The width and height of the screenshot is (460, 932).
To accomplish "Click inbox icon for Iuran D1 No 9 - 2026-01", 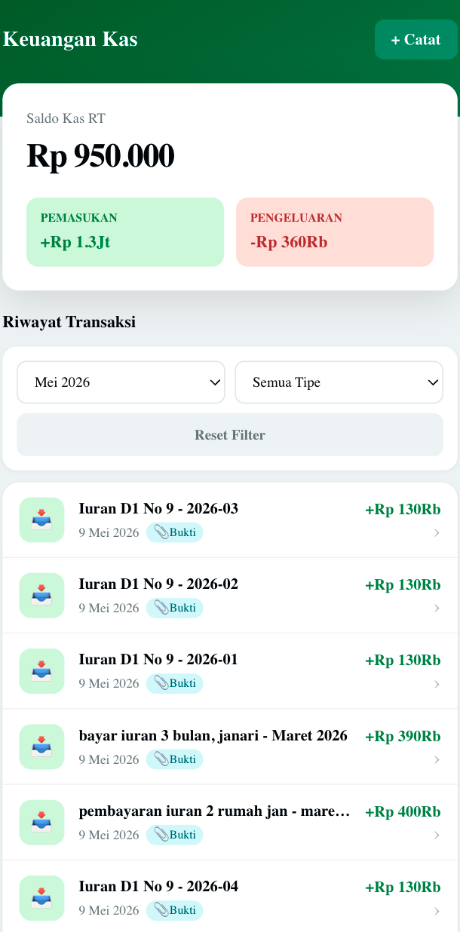I will click(x=42, y=670).
